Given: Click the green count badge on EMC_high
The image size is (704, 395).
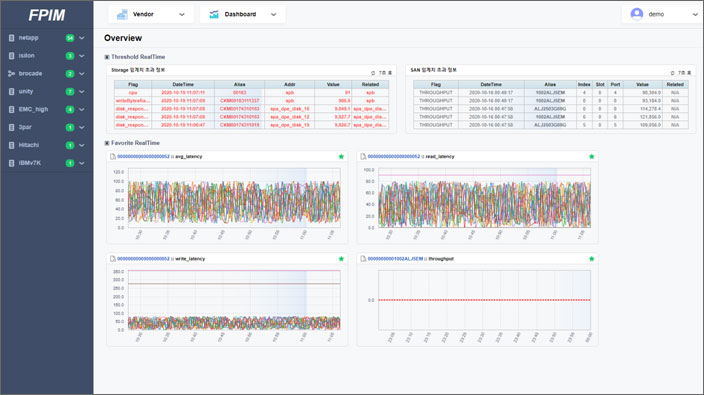Looking at the screenshot, I should pos(70,110).
